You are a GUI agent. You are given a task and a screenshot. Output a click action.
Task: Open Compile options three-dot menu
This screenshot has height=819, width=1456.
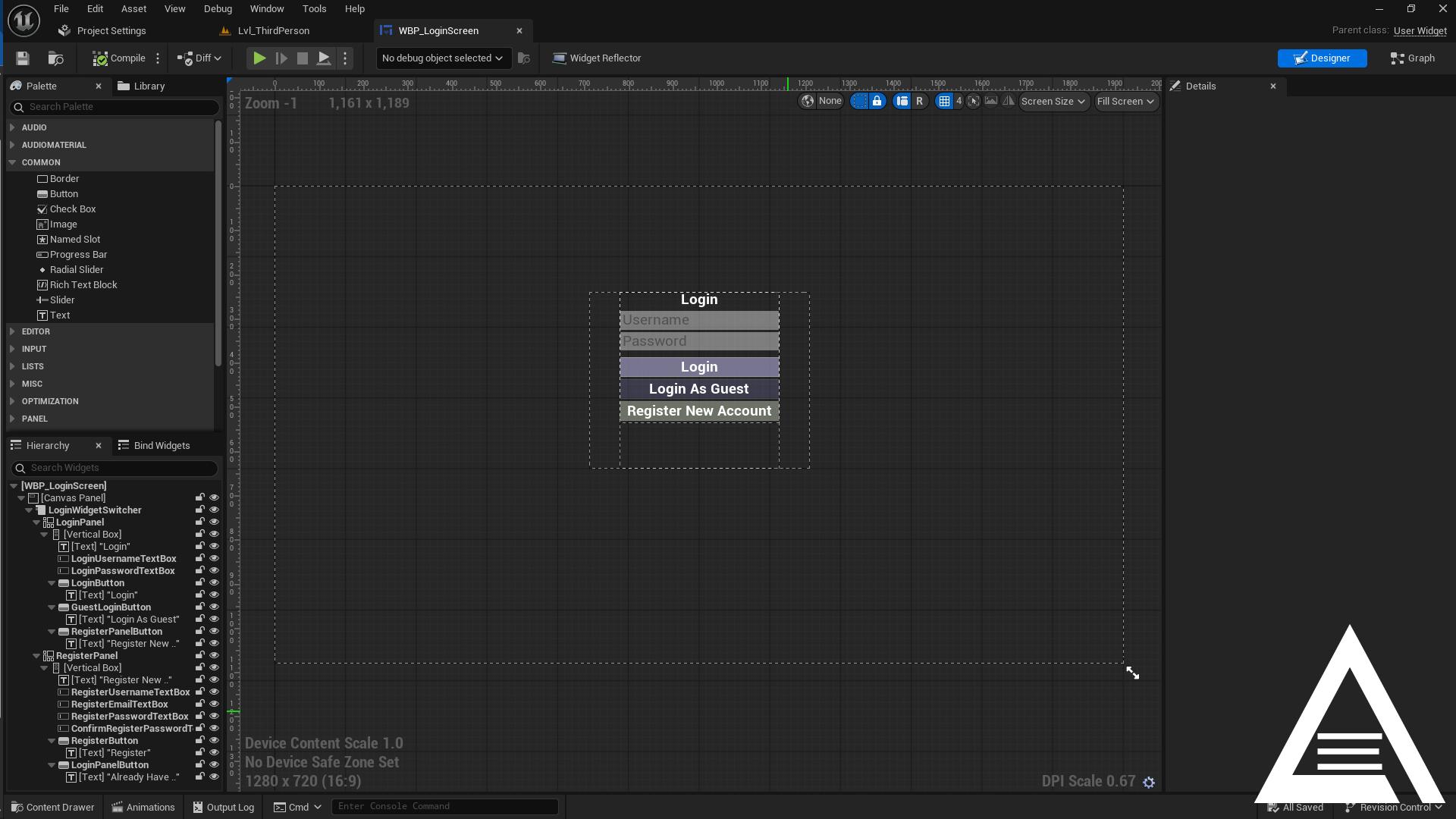[158, 58]
